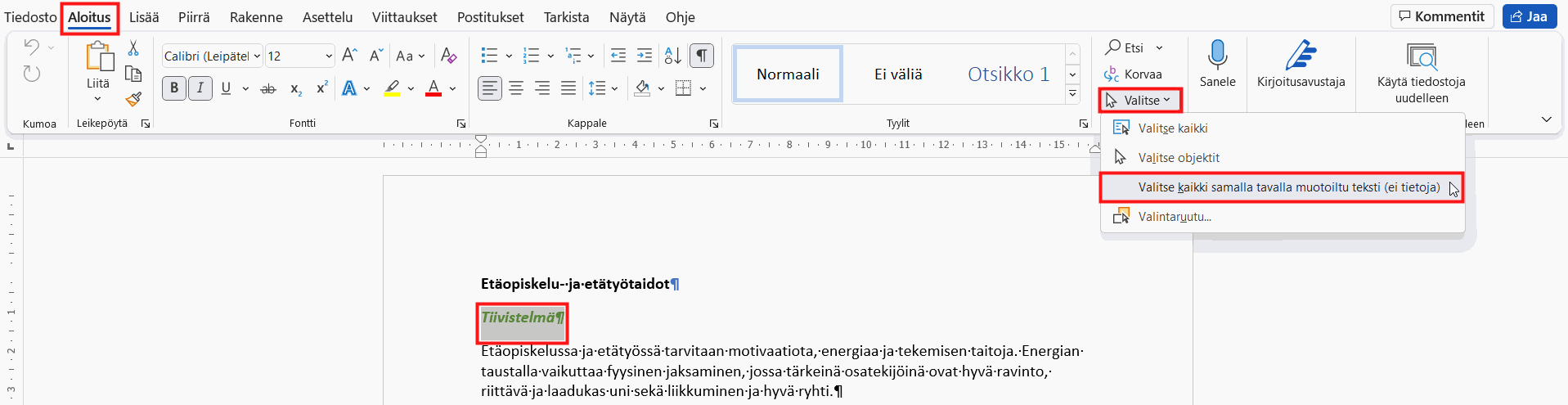This screenshot has height=405, width=1568.
Task: Open the font size dropdown
Action: coord(329,56)
